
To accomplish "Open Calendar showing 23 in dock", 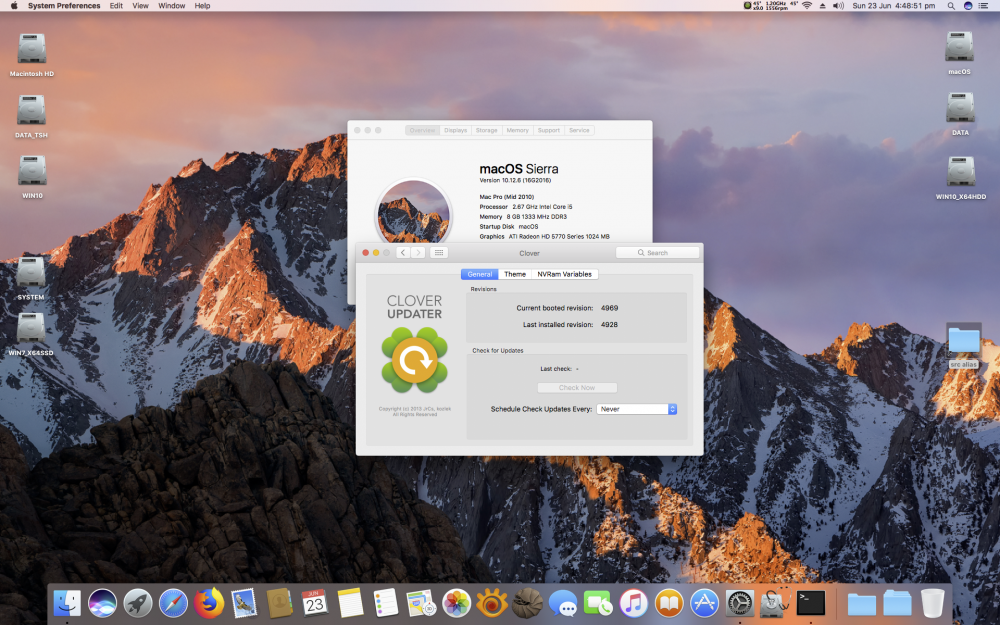I will [x=314, y=603].
